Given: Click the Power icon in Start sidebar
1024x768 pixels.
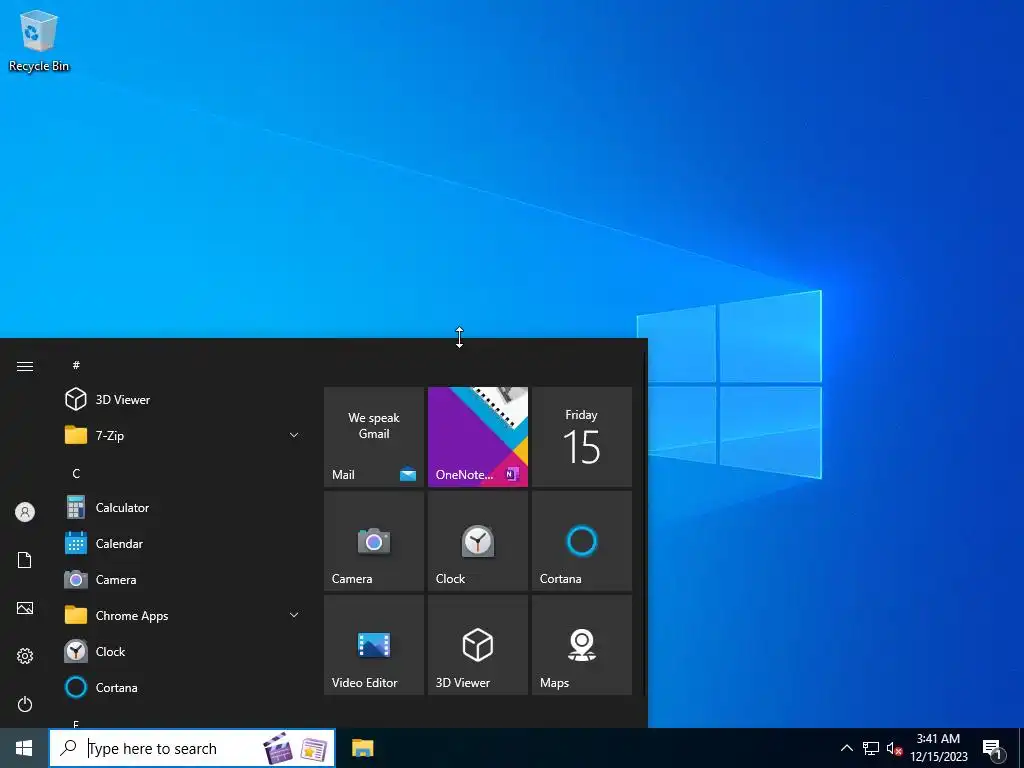Looking at the screenshot, I should pyautogui.click(x=25, y=704).
